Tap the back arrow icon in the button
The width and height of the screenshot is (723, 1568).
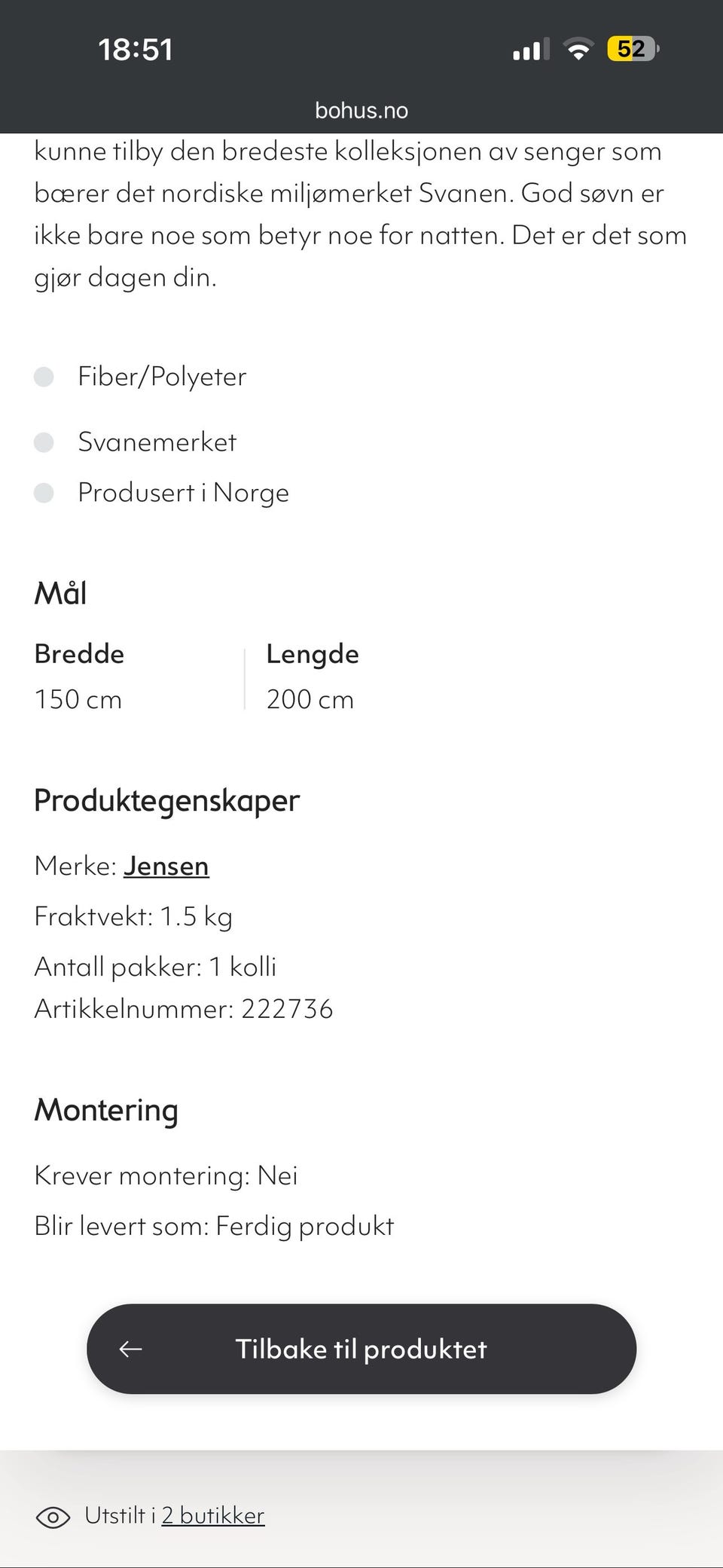[x=131, y=1349]
